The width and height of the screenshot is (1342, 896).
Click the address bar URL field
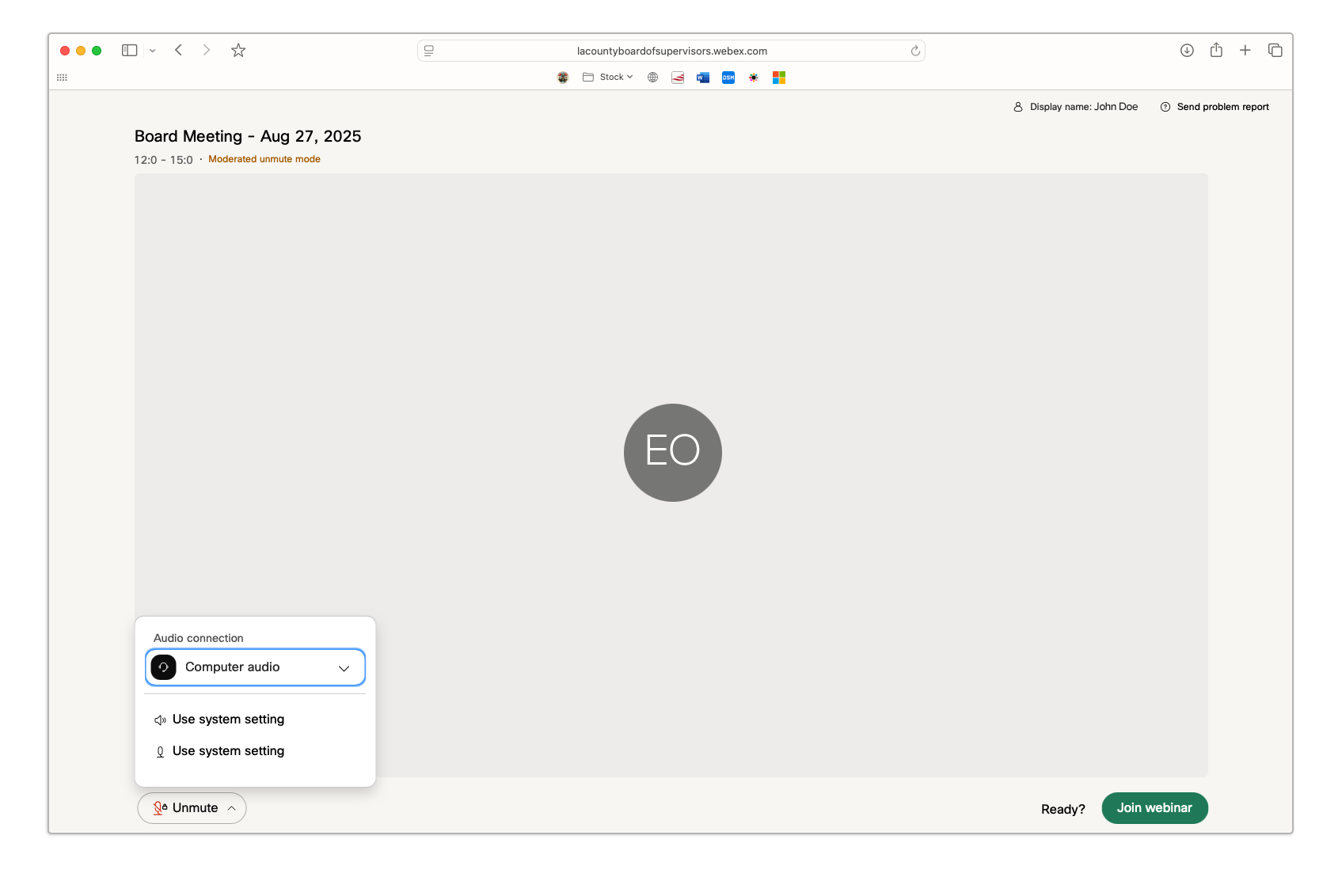point(671,50)
